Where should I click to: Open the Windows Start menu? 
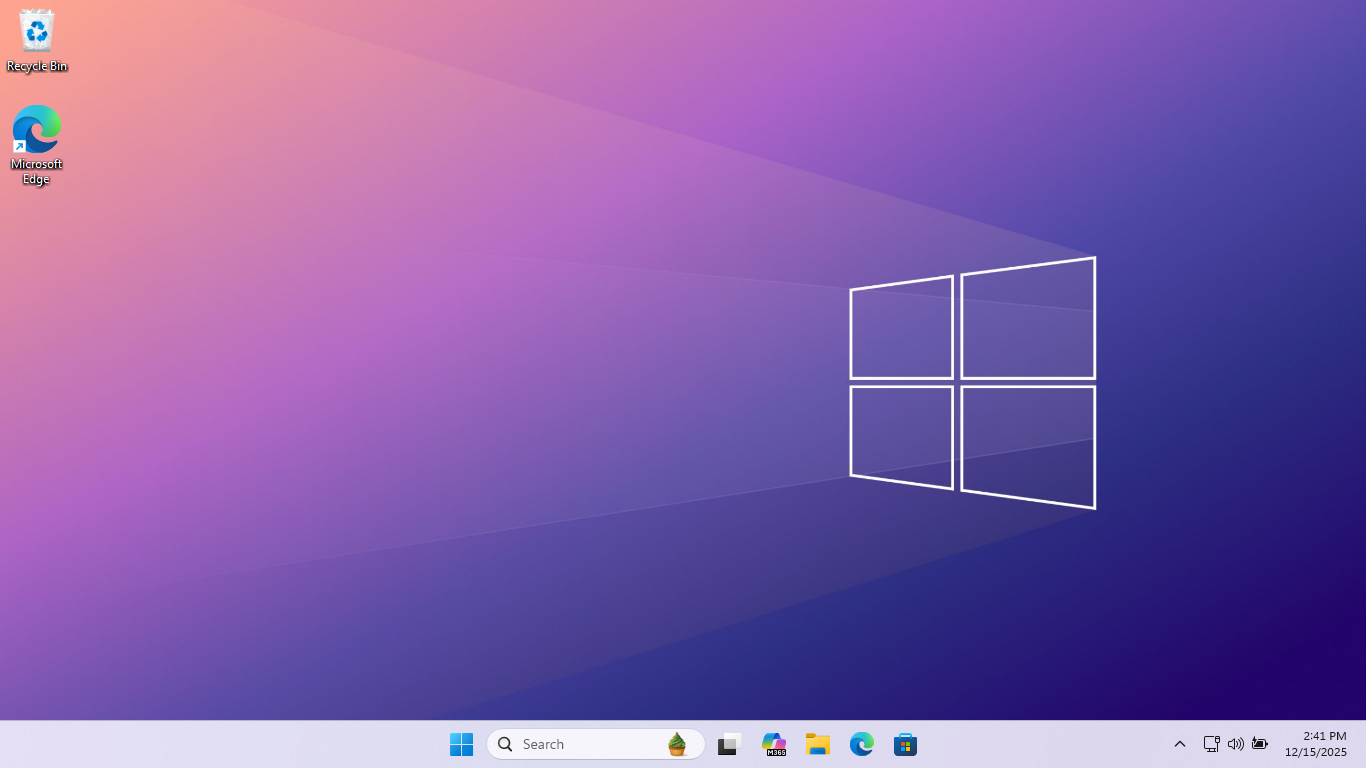click(461, 744)
